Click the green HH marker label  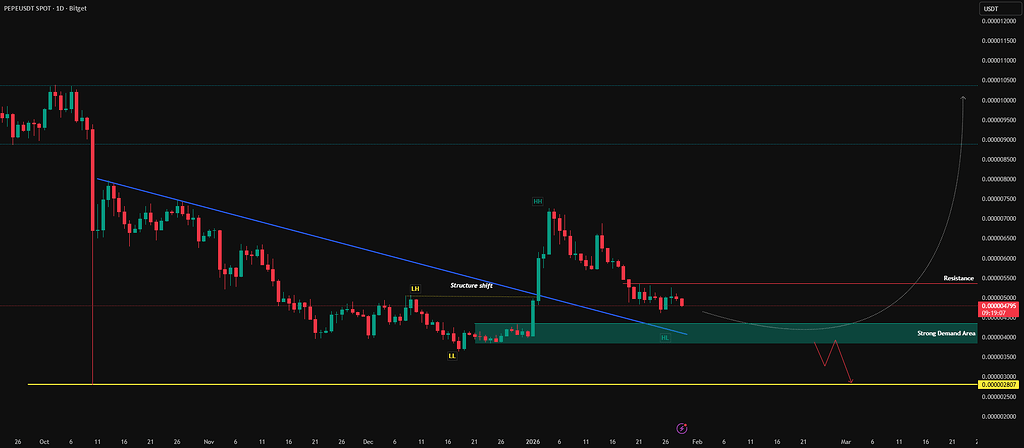pos(537,201)
